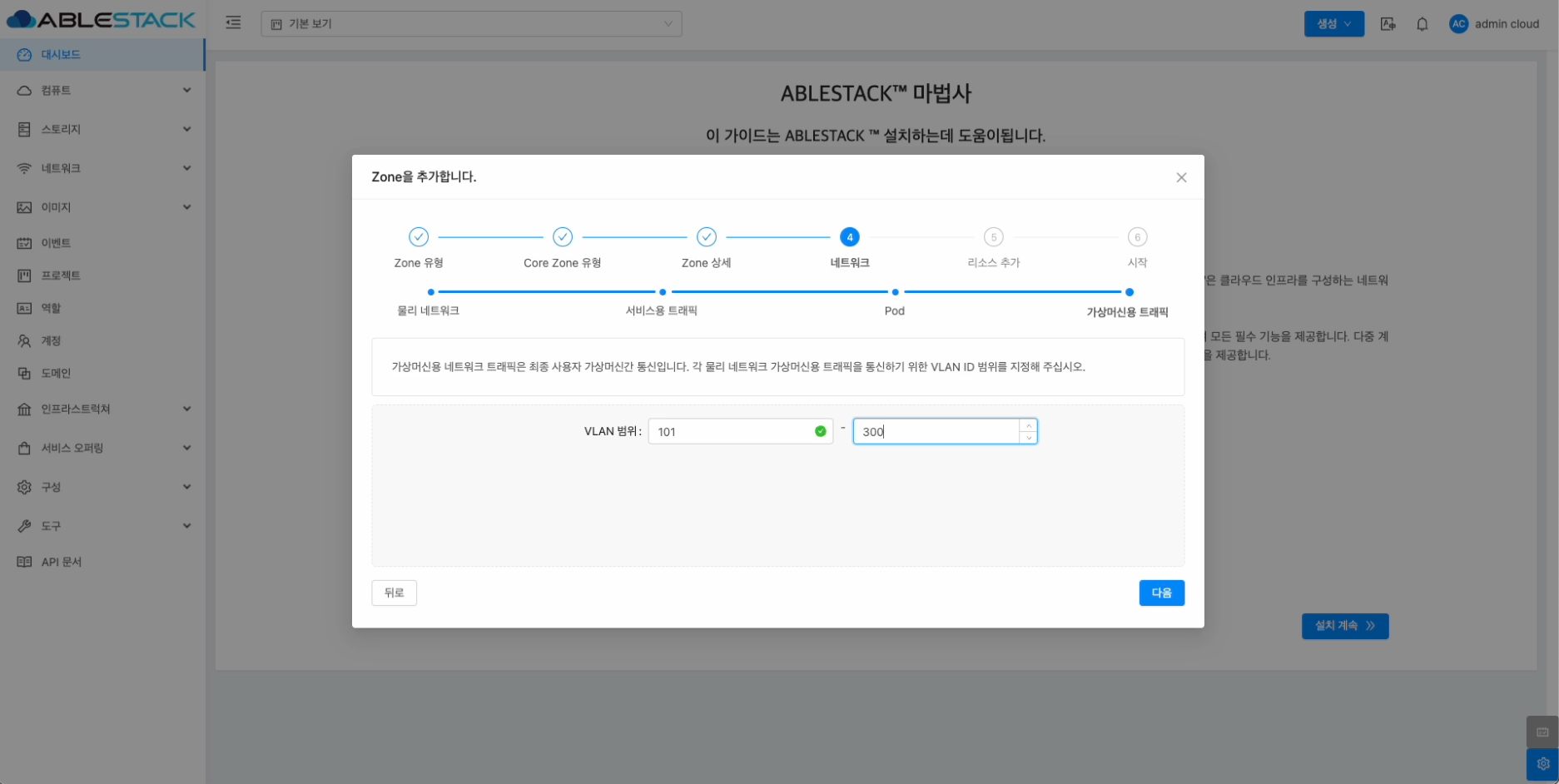
Task: Click the sidebar collapse menu icon
Action: tap(233, 23)
